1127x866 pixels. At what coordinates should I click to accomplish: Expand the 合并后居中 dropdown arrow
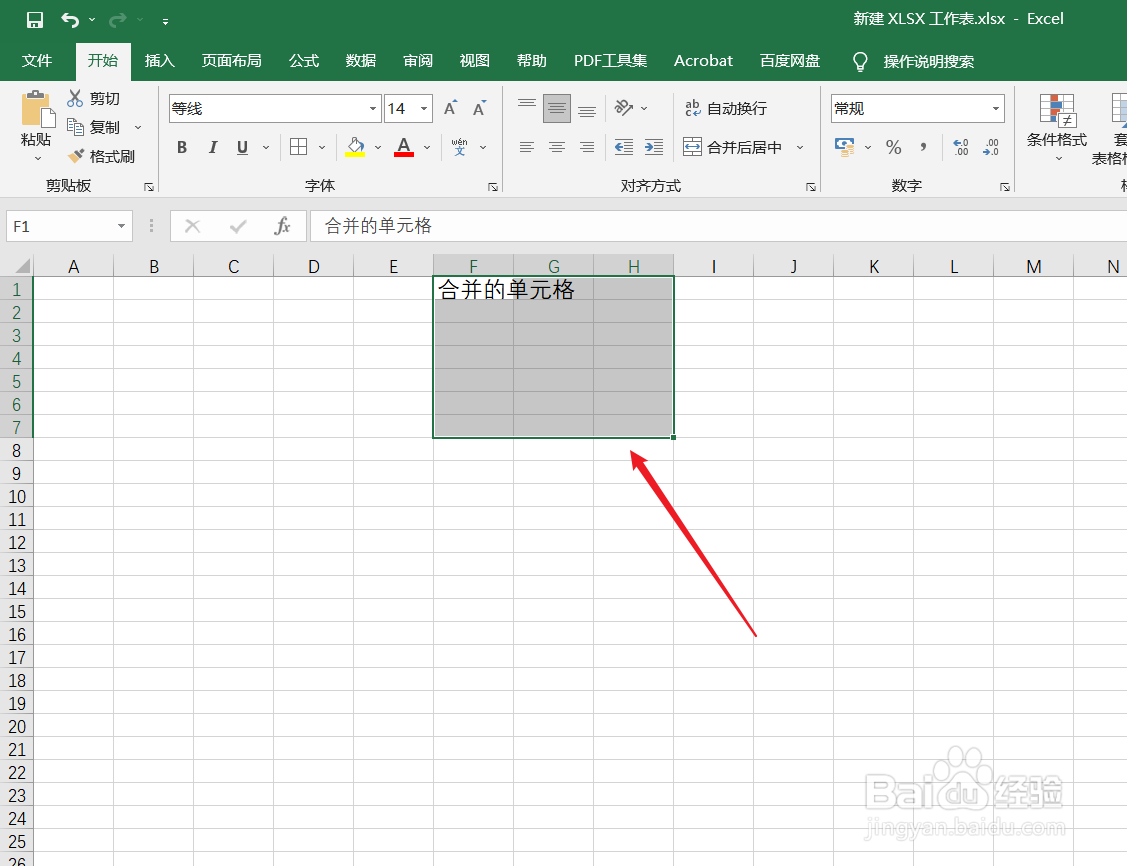tap(800, 147)
